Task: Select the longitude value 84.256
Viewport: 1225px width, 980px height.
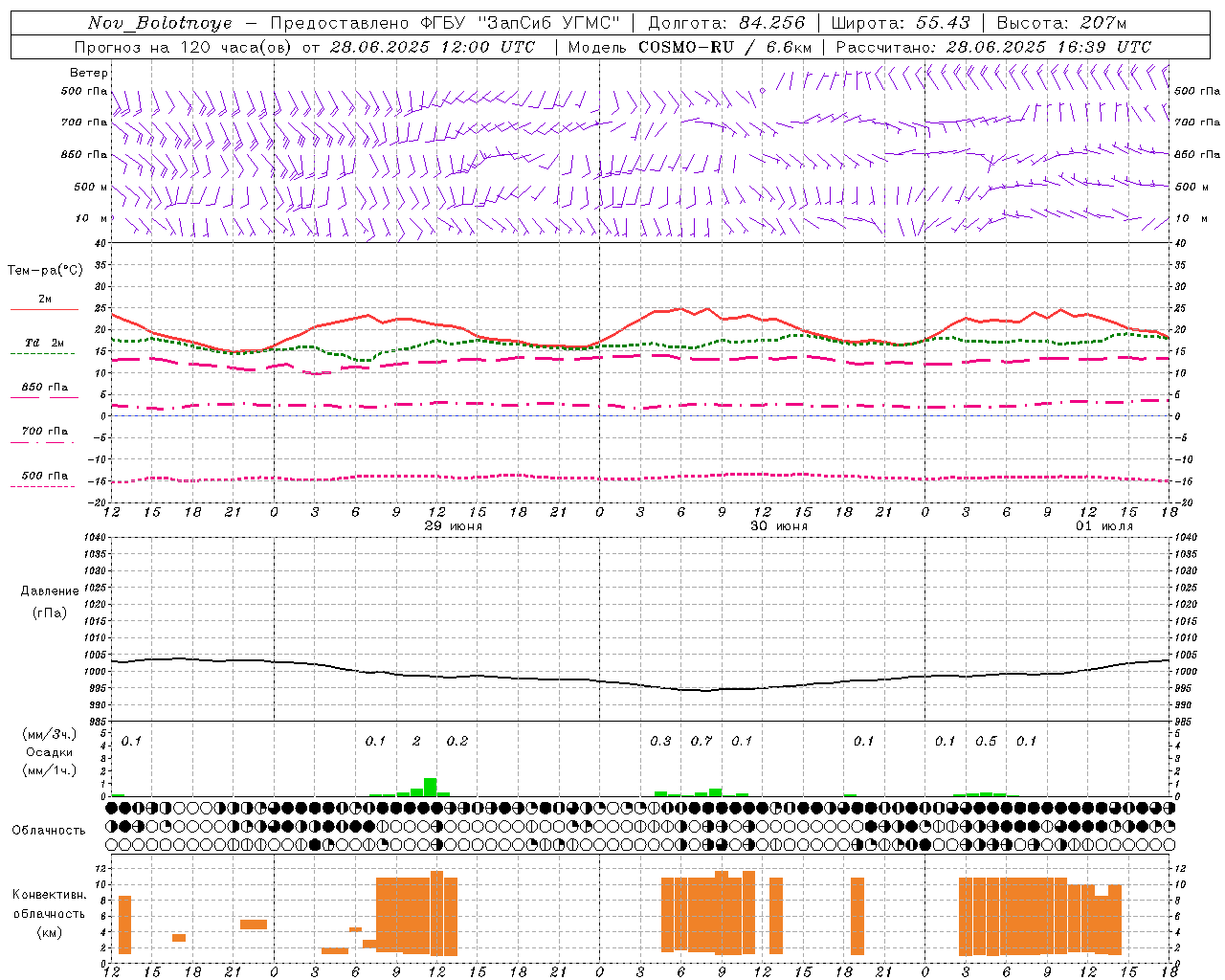Action: tap(772, 23)
